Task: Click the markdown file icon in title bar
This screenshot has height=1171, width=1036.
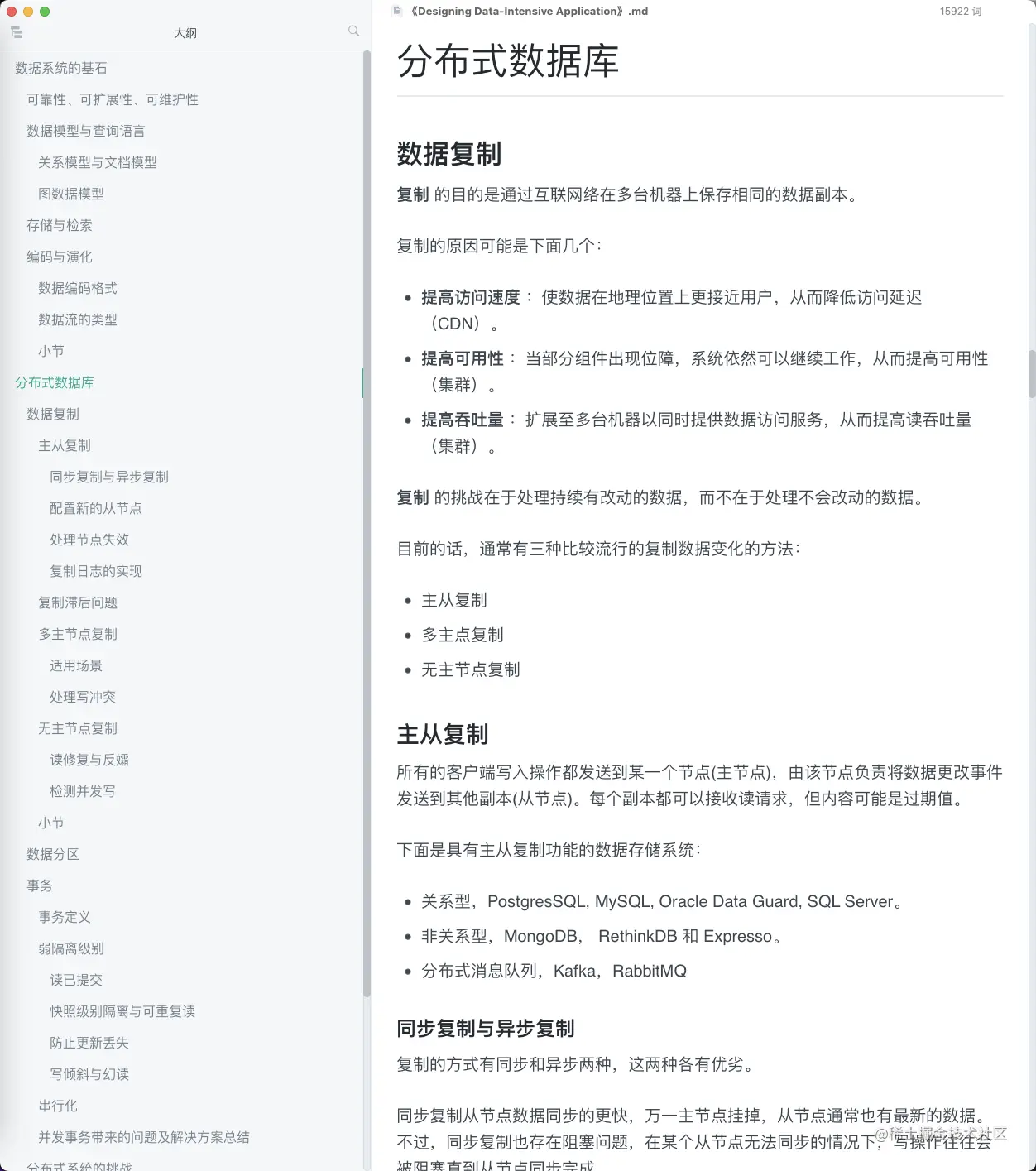Action: [x=397, y=11]
